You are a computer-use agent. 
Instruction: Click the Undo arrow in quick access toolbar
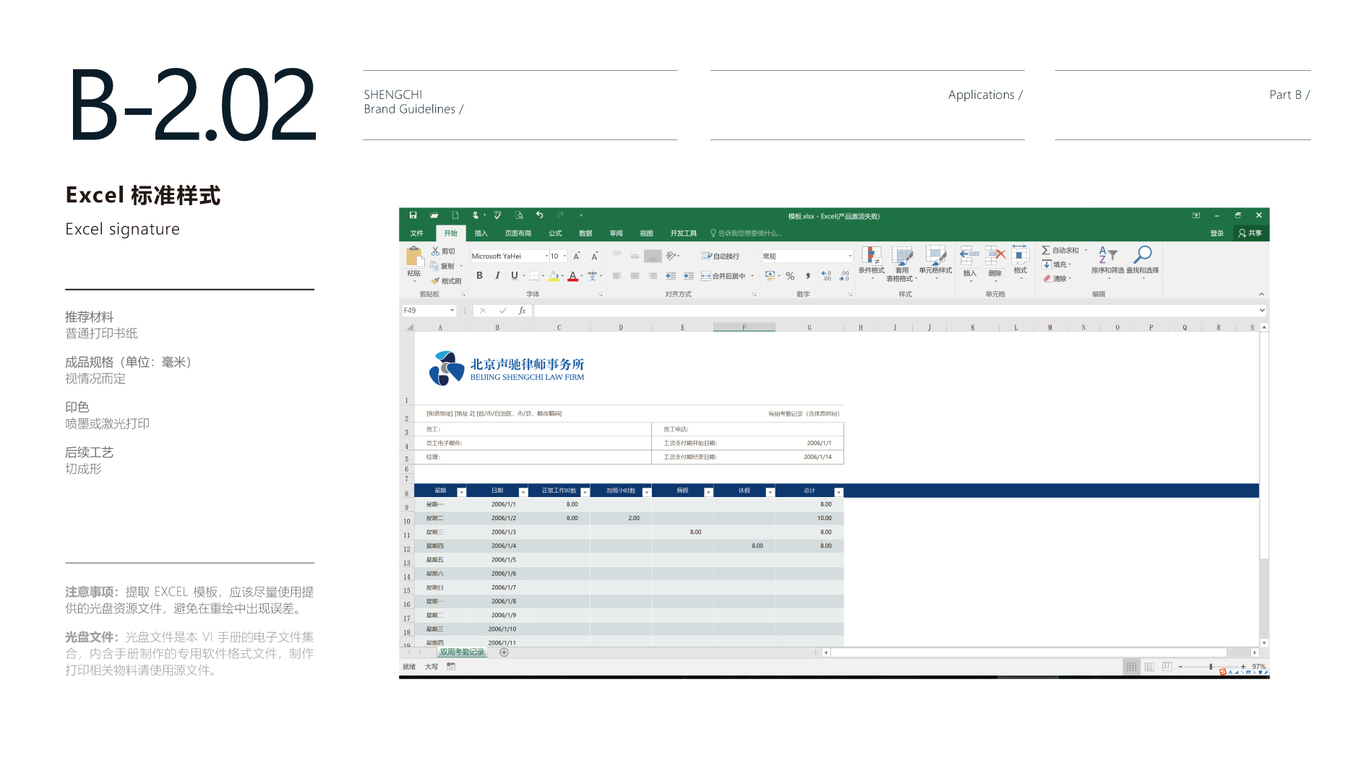point(539,215)
